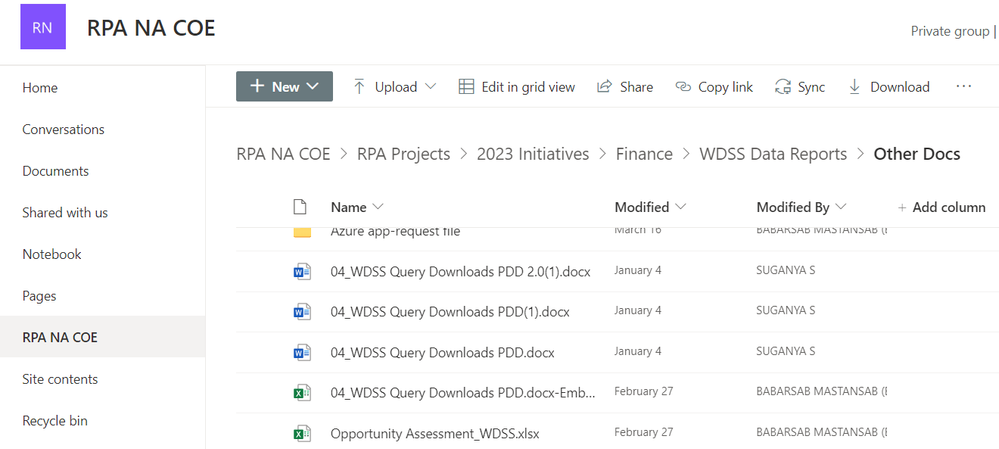This screenshot has height=449, width=999.
Task: Click March 16 date of Azure folder
Action: [638, 231]
